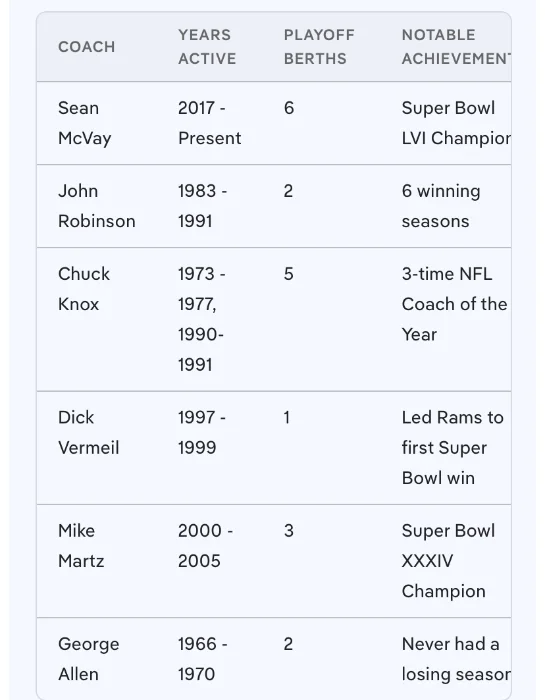Click the PLAYOFF BERTHS column header
Screen dimensions: 545x700
click(319, 47)
